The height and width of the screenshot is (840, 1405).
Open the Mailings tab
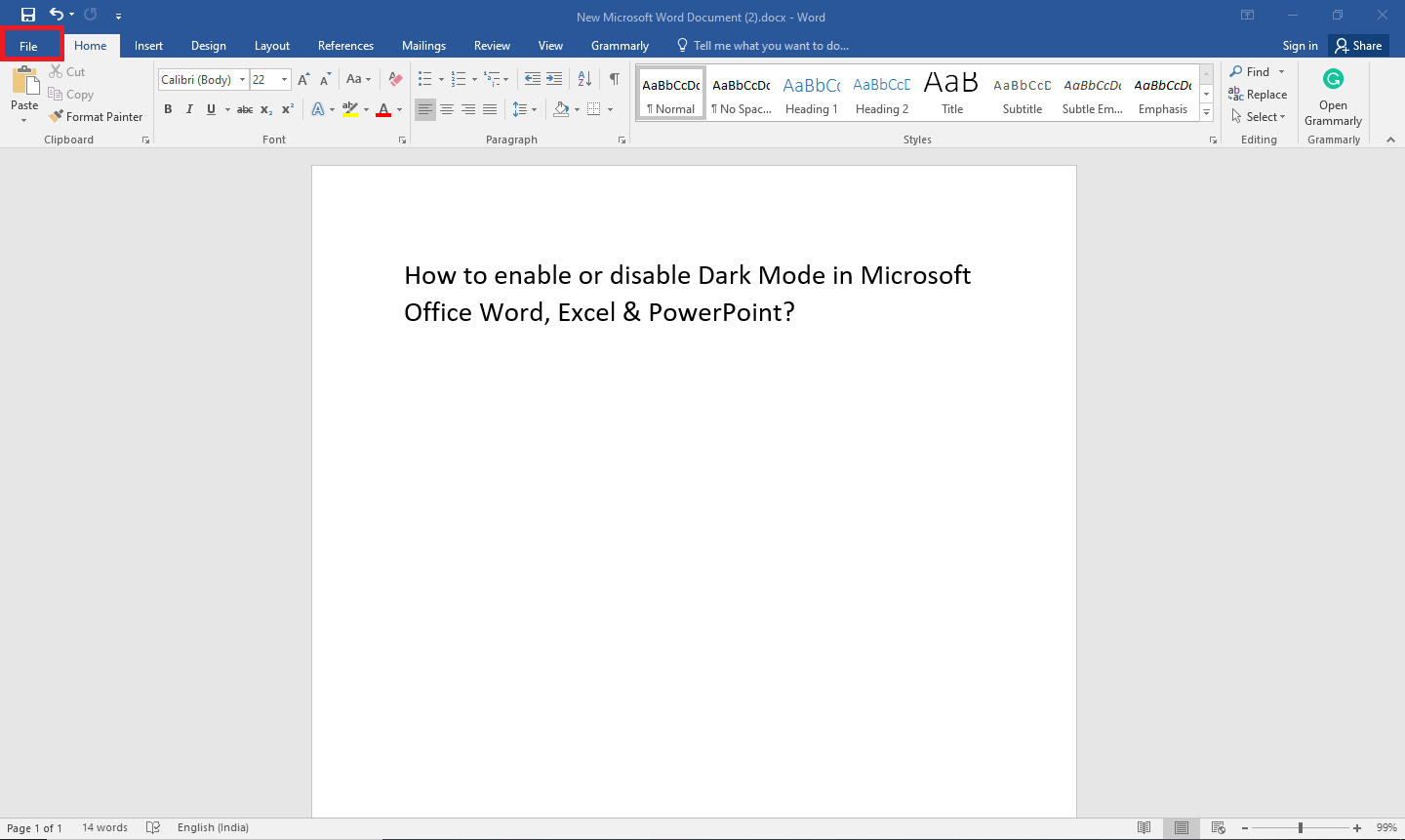click(423, 46)
